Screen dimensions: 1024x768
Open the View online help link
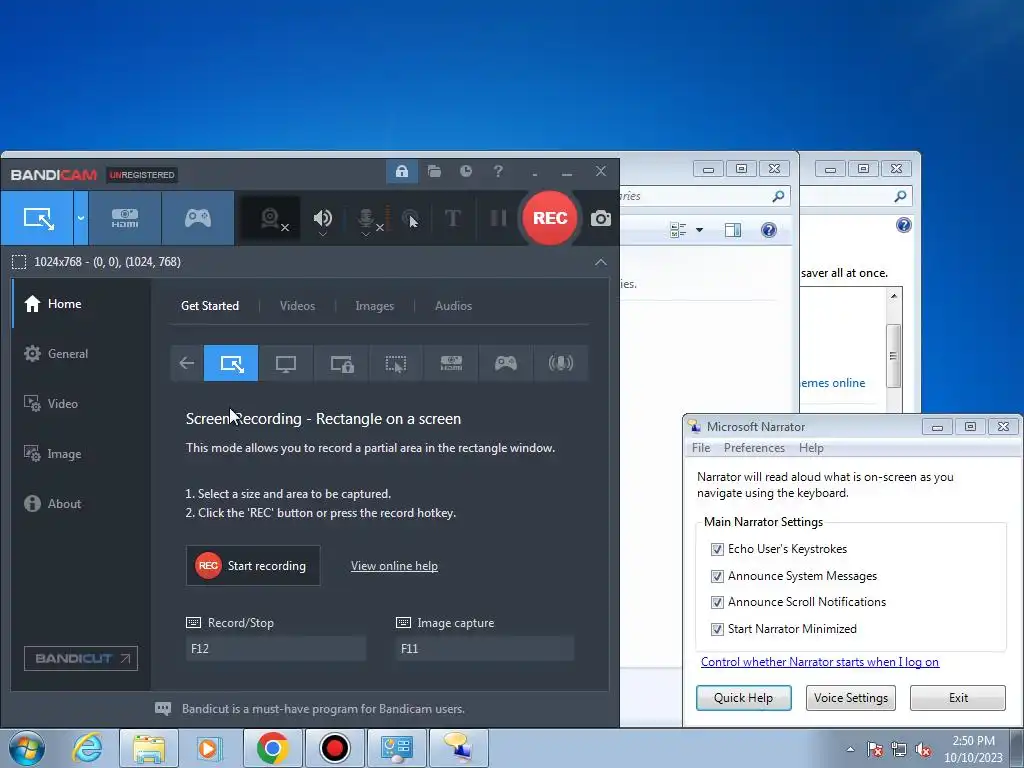pos(394,566)
